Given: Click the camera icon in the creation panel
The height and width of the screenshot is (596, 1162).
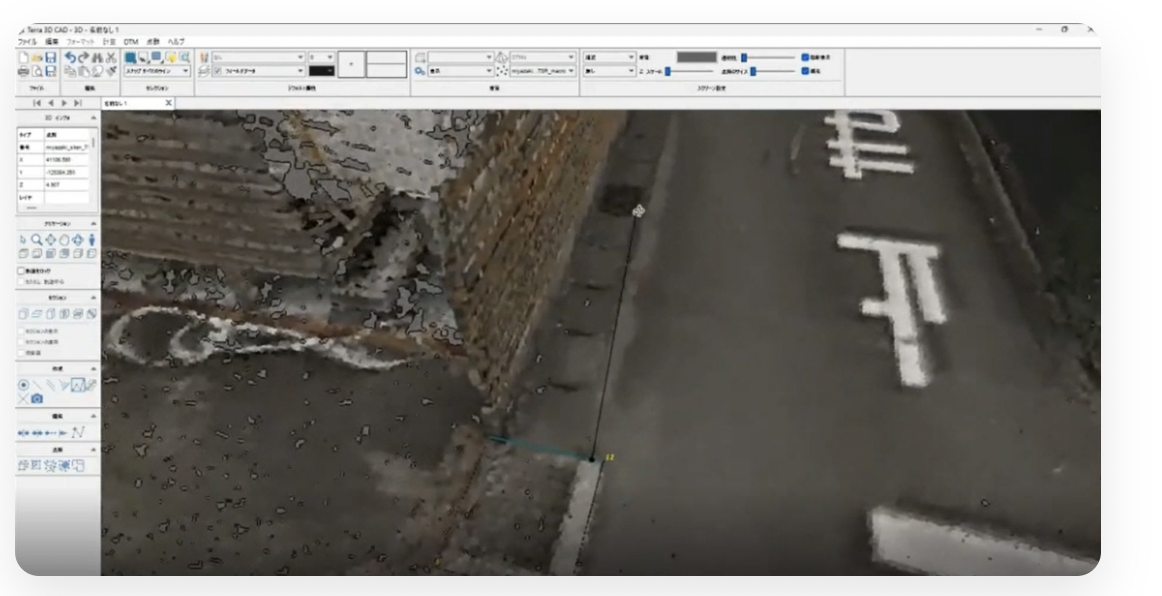Looking at the screenshot, I should (x=37, y=399).
